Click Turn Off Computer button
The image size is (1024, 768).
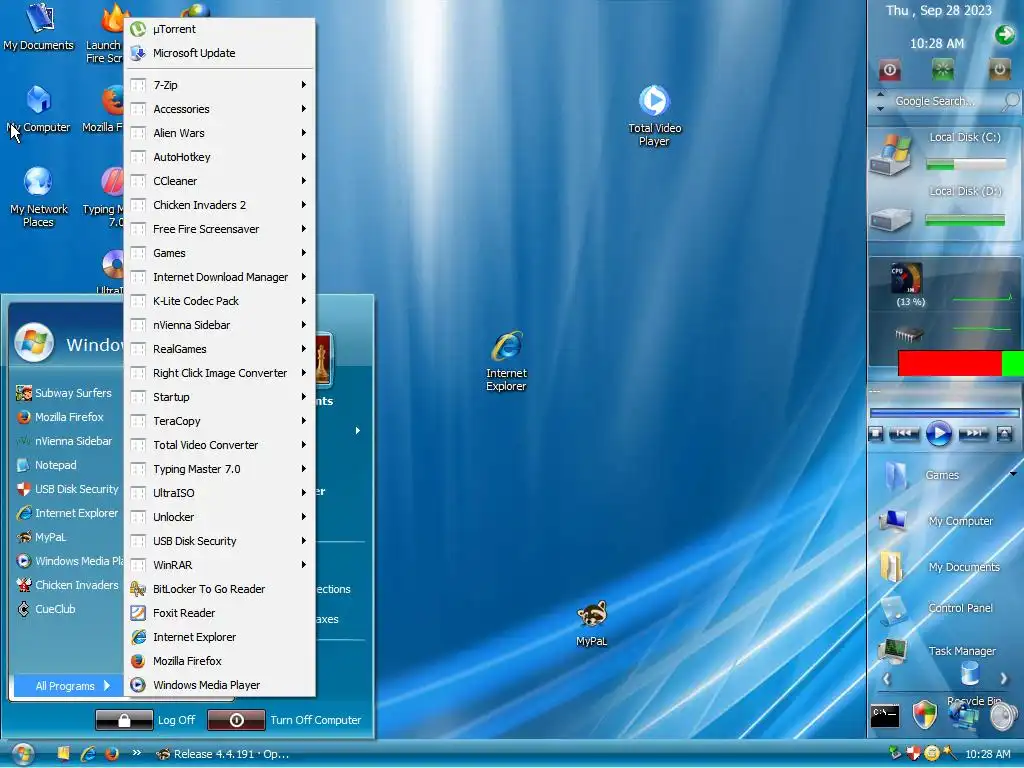pos(284,720)
